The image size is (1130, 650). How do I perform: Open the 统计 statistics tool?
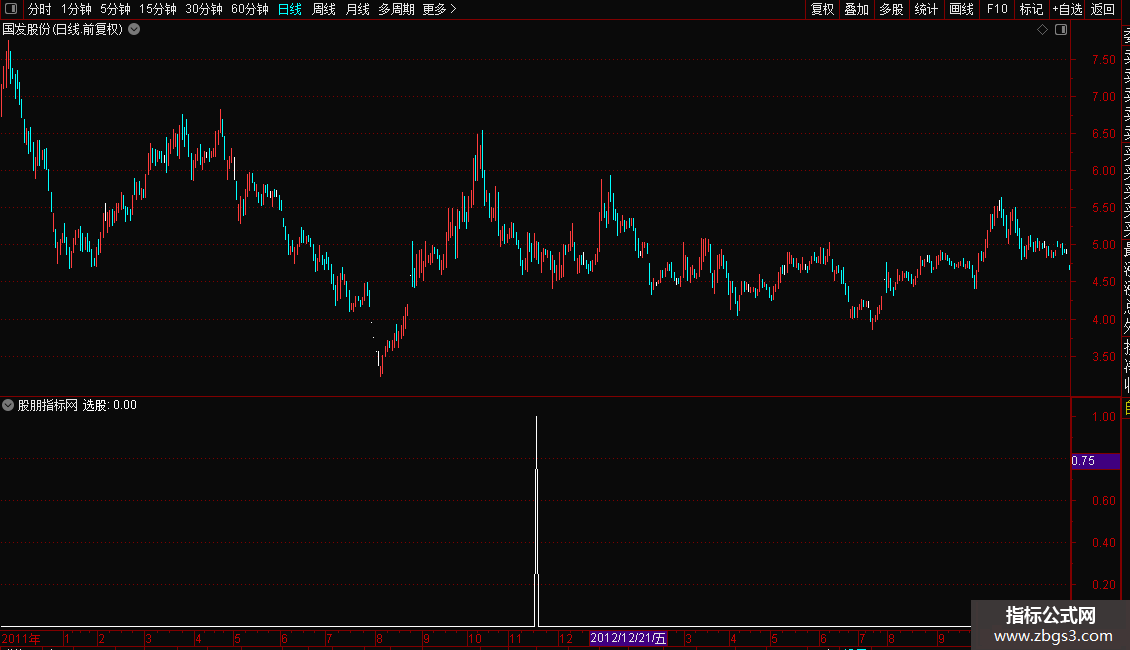926,9
